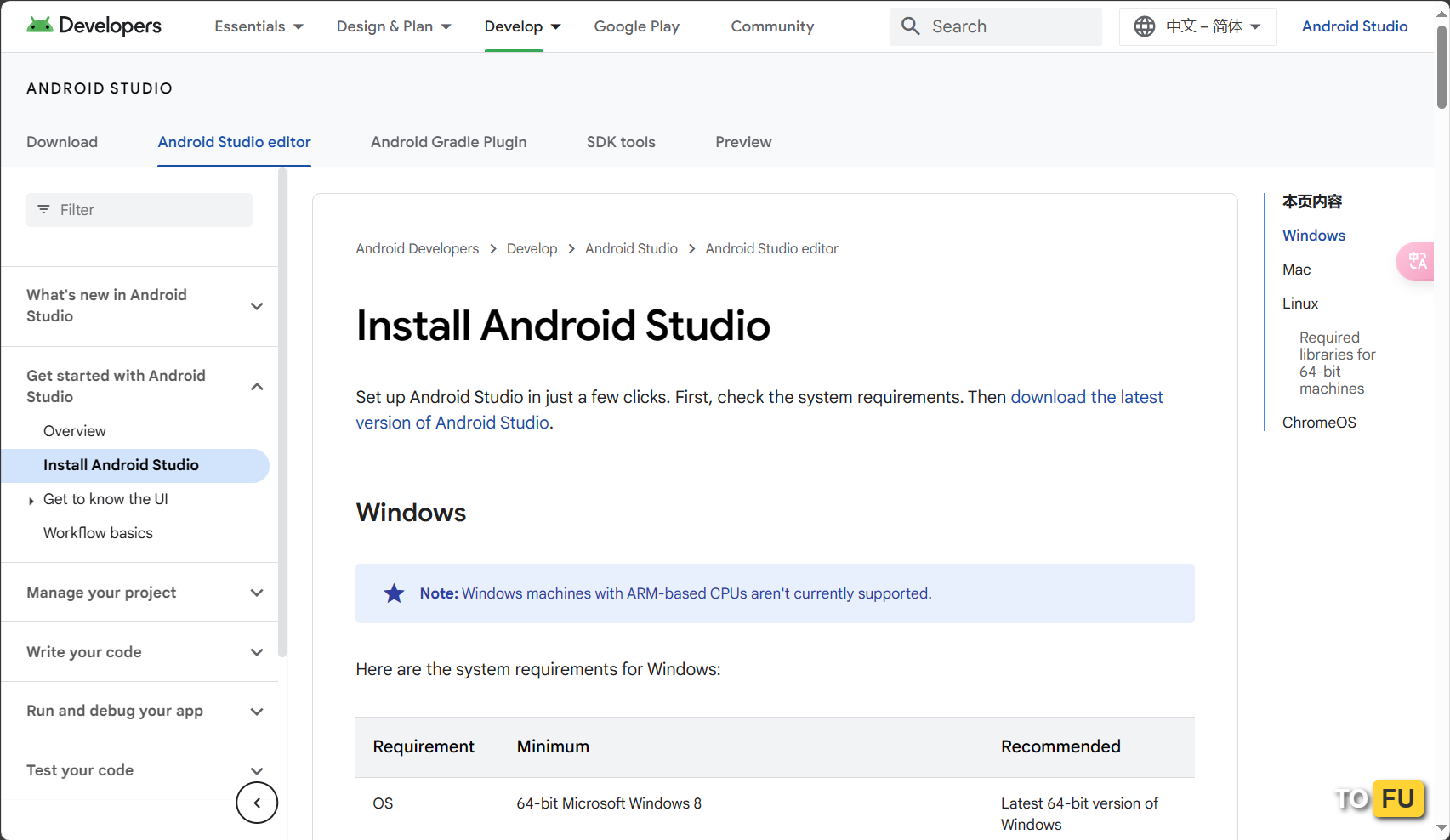Open the Develop dropdown menu
The image size is (1450, 840).
point(523,26)
